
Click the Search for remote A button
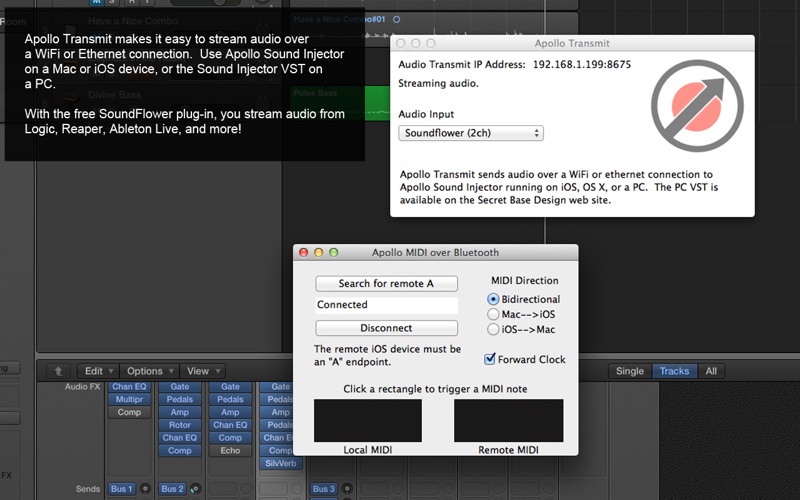(x=386, y=284)
